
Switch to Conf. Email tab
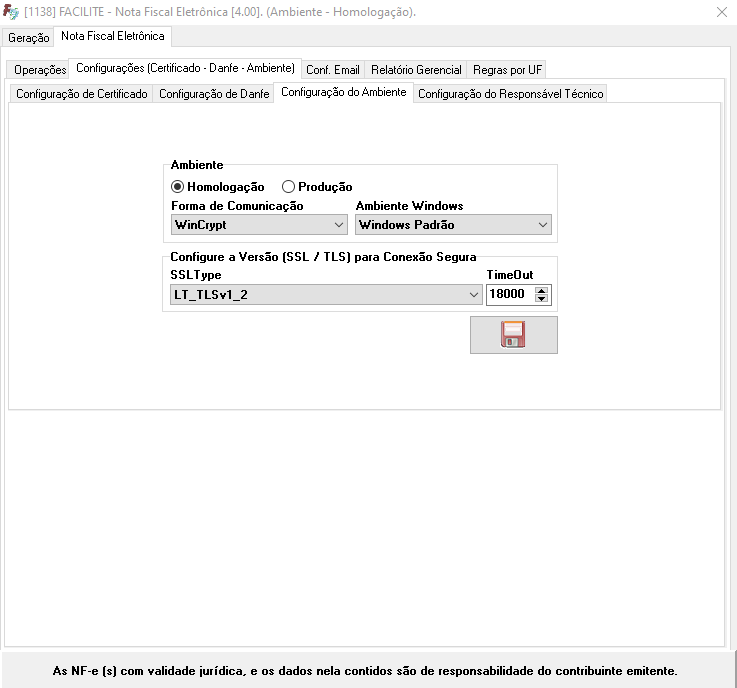pyautogui.click(x=333, y=70)
